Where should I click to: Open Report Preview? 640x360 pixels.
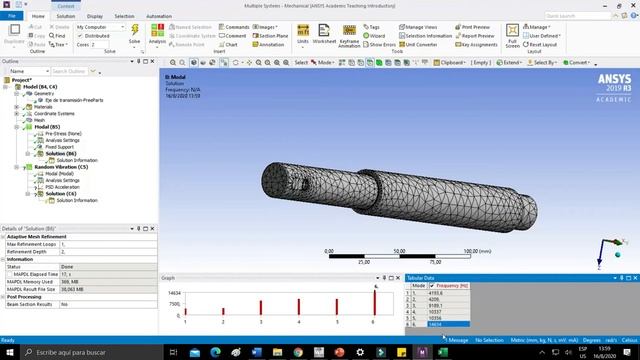point(475,36)
